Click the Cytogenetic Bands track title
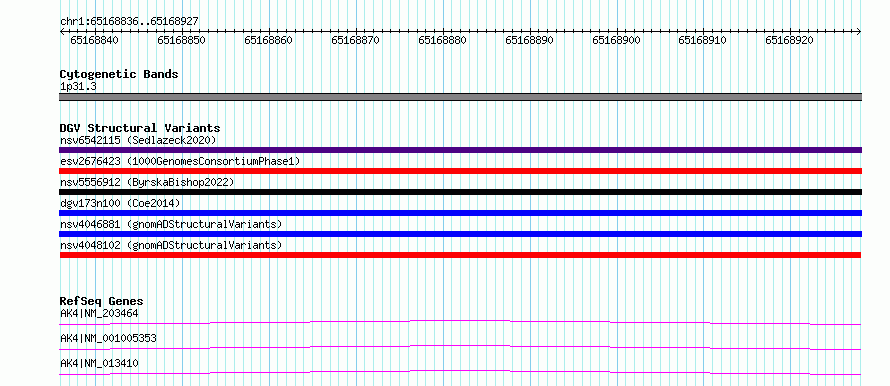The height and width of the screenshot is (386, 890). (119, 74)
